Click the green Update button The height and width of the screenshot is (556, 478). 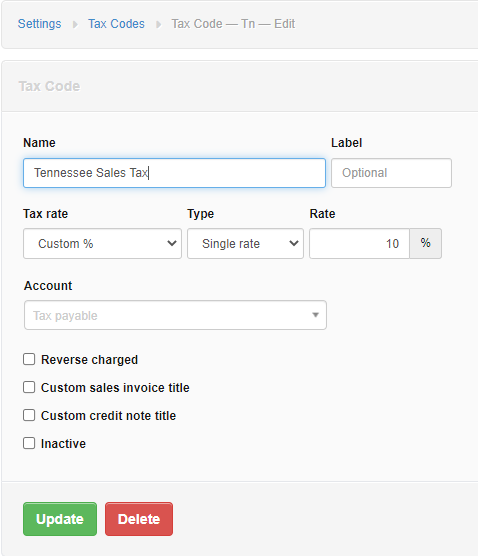coord(60,519)
